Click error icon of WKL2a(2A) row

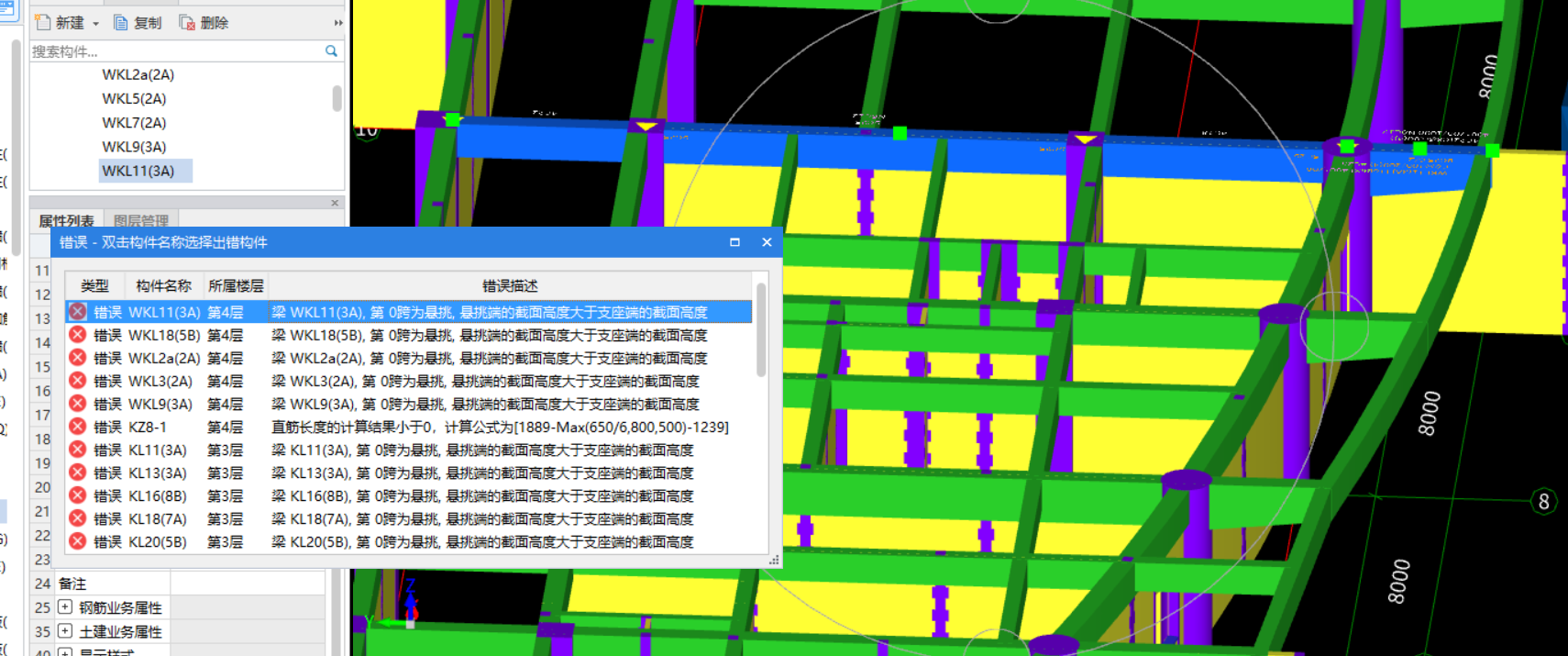[78, 358]
